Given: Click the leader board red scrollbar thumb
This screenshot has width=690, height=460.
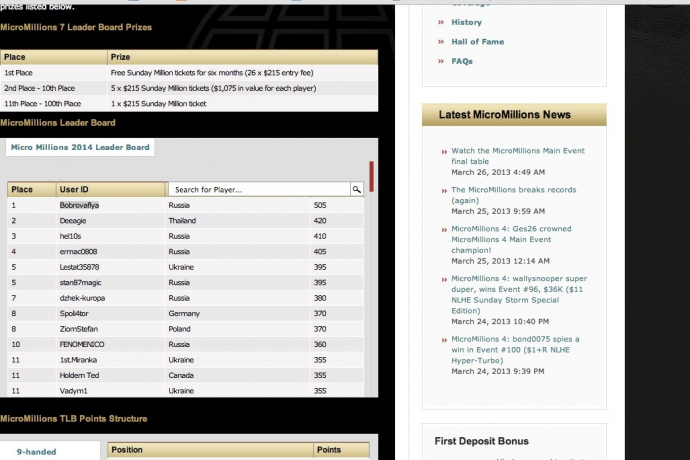Looking at the screenshot, I should tap(372, 176).
